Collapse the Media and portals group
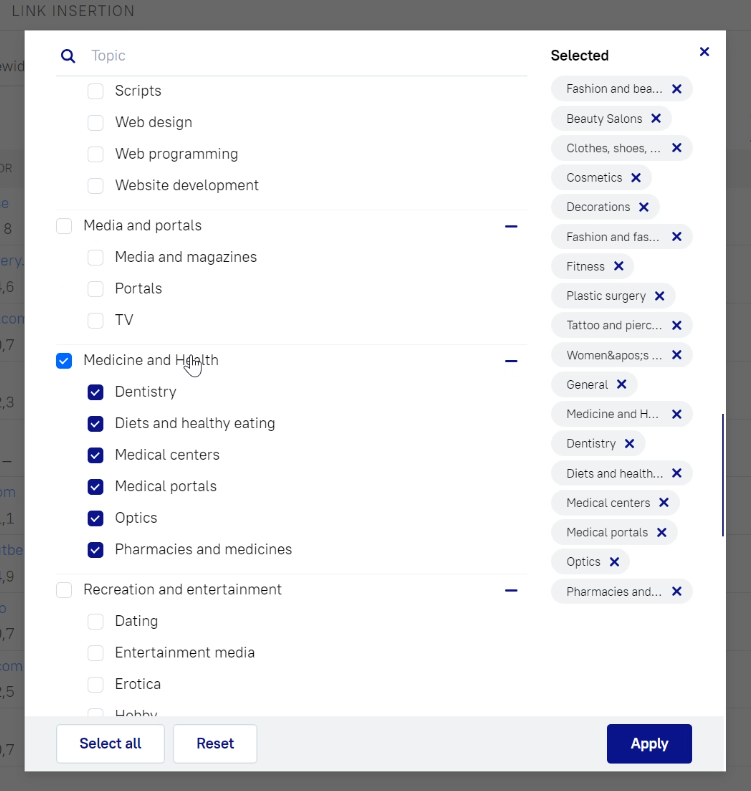This screenshot has height=791, width=751. tap(511, 227)
